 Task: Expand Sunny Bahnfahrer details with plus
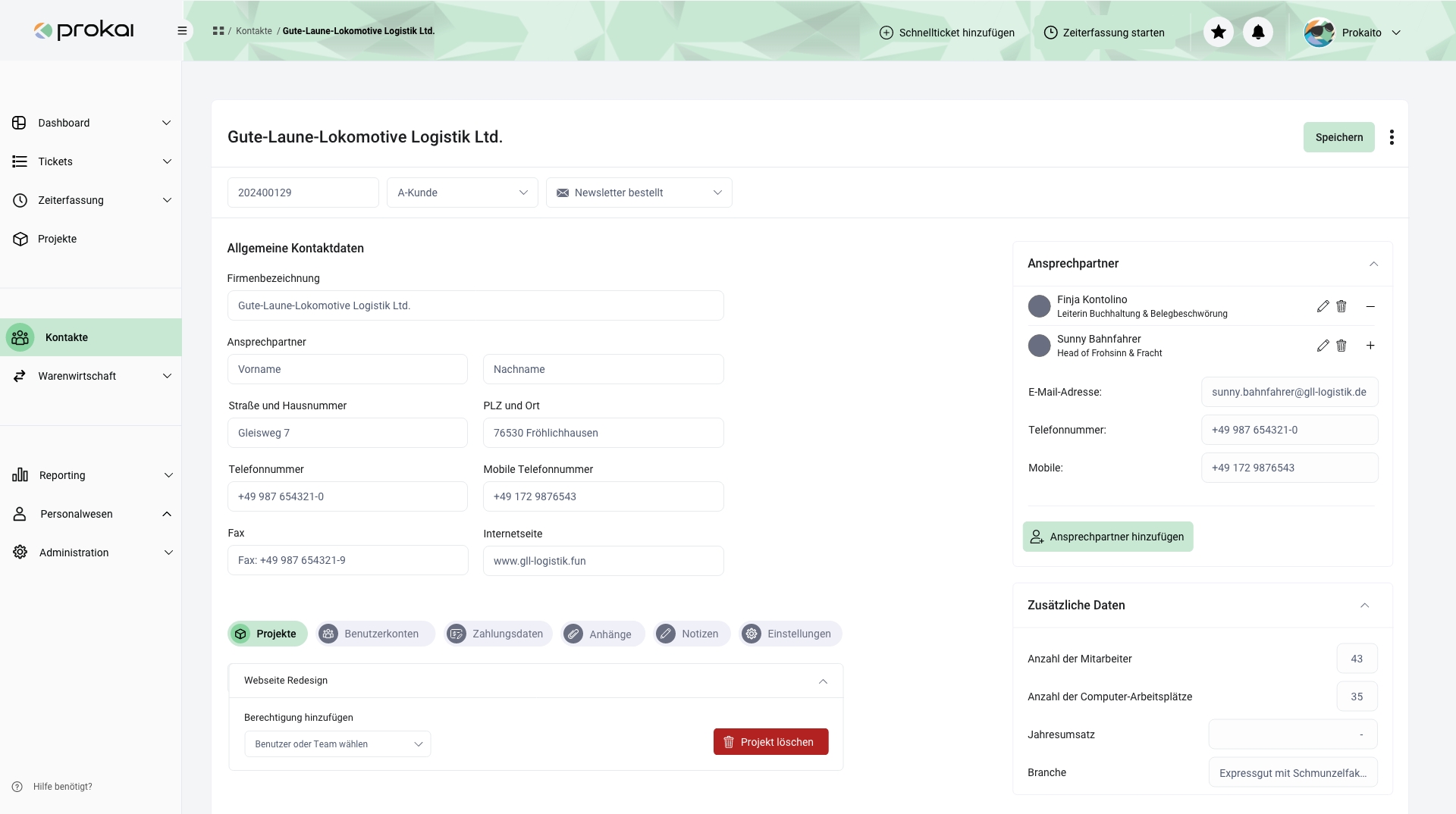[x=1370, y=346]
